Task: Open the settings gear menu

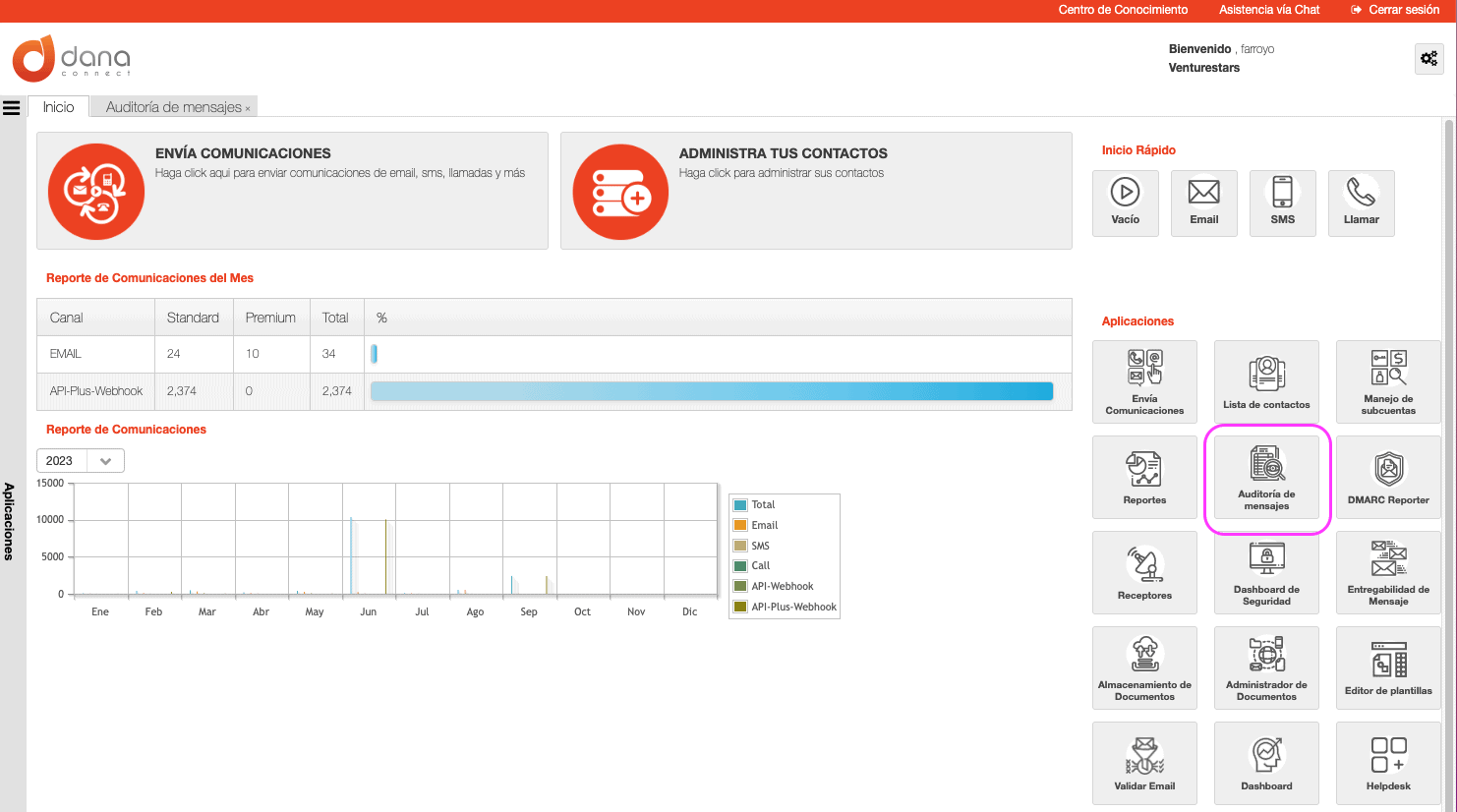Action: [1428, 59]
